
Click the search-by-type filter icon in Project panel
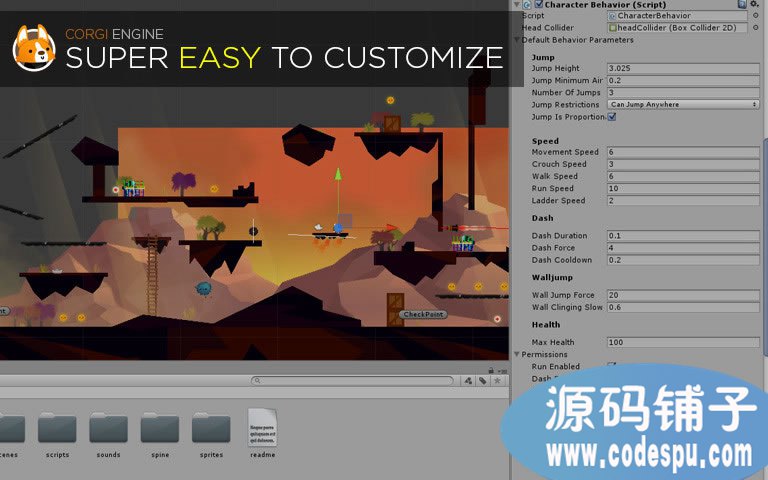point(468,381)
